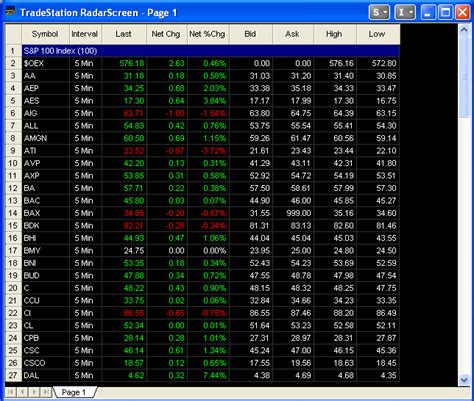Click the High column header
Screen dimensions: 474x401
(335, 34)
